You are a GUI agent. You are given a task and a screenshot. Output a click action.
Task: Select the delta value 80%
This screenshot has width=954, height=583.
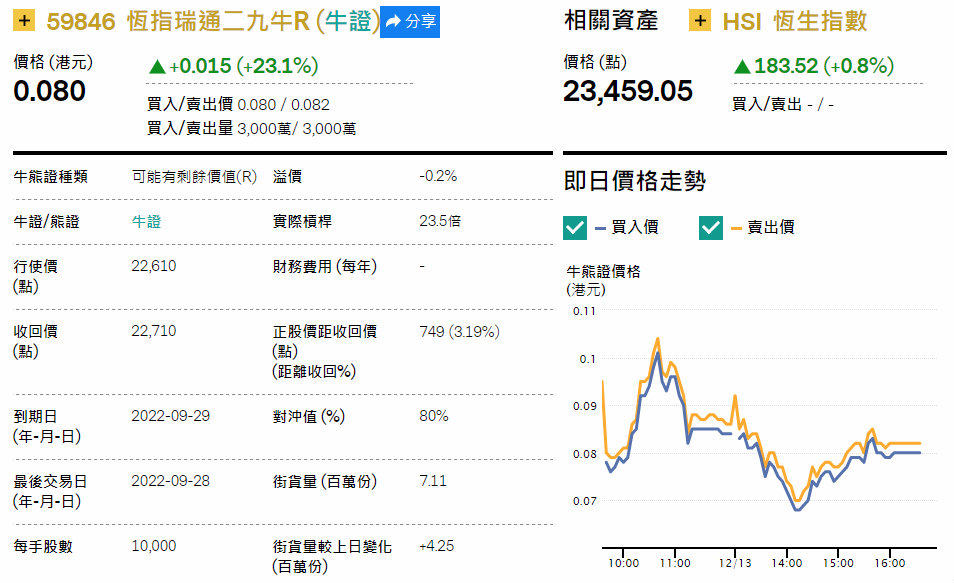[434, 416]
